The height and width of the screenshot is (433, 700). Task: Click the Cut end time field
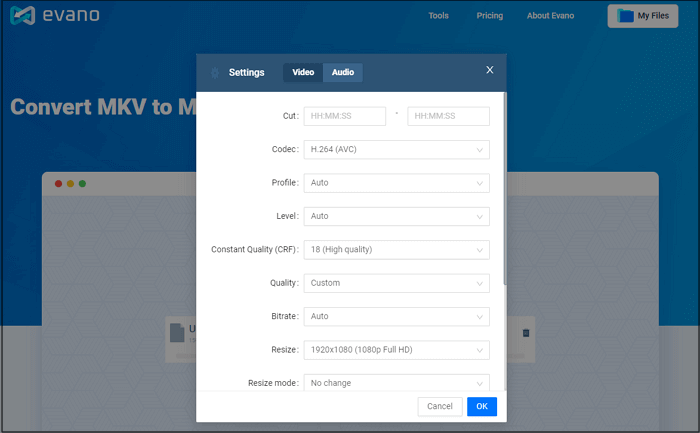448,116
